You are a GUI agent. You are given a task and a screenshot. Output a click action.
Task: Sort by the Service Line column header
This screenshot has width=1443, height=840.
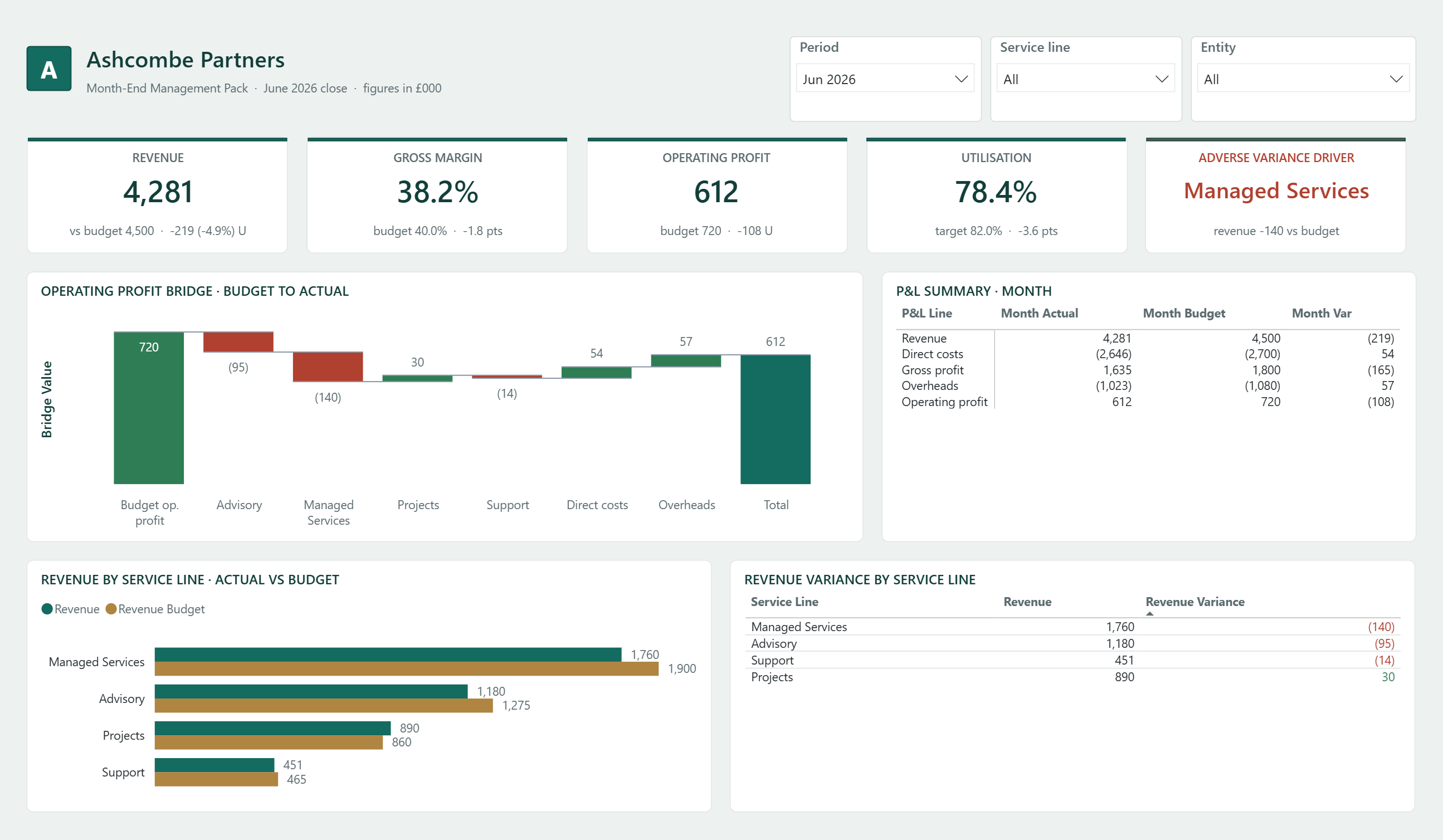(784, 602)
